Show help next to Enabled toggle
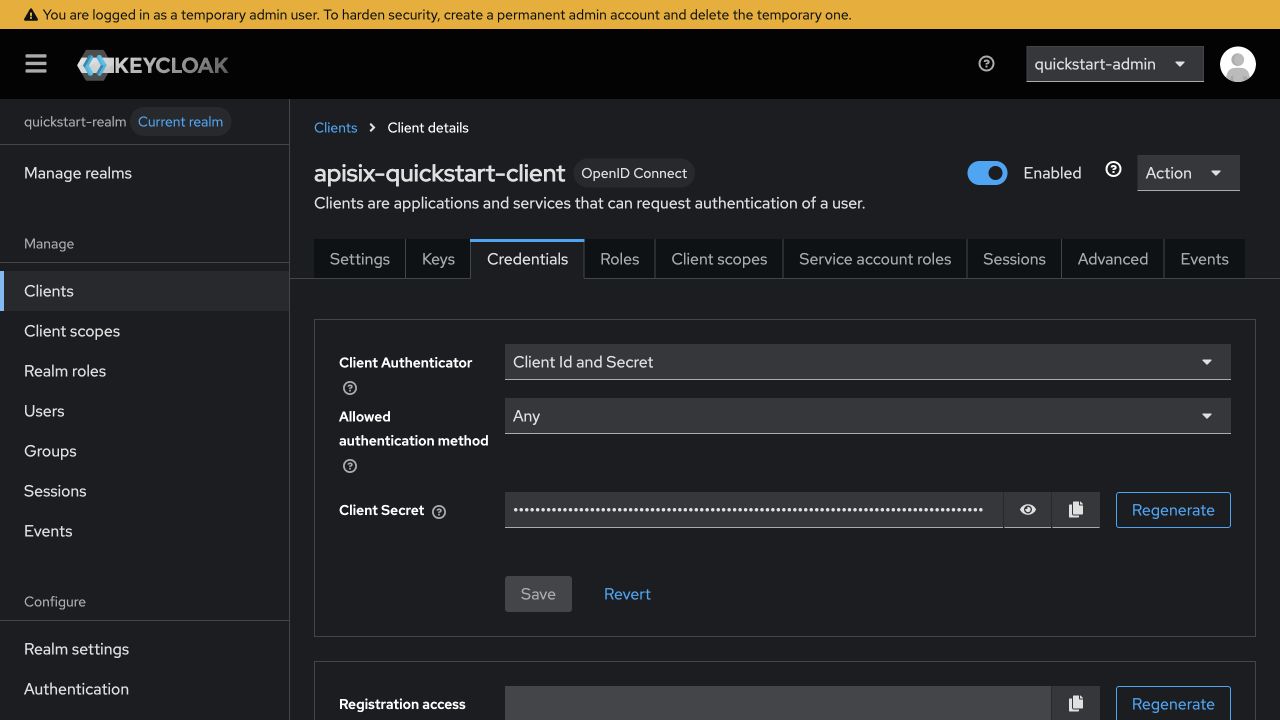The width and height of the screenshot is (1280, 720). pos(1113,170)
